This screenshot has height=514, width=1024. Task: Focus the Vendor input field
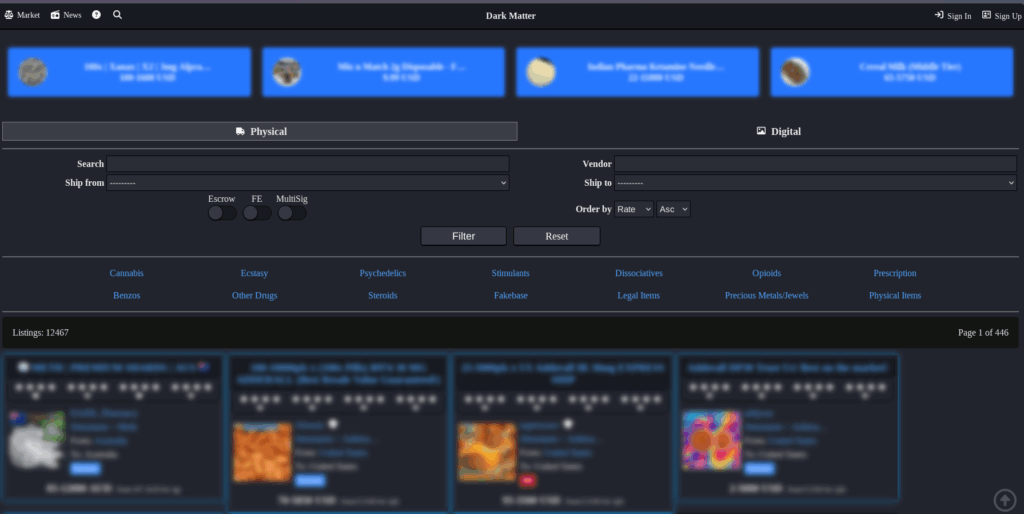(x=815, y=164)
